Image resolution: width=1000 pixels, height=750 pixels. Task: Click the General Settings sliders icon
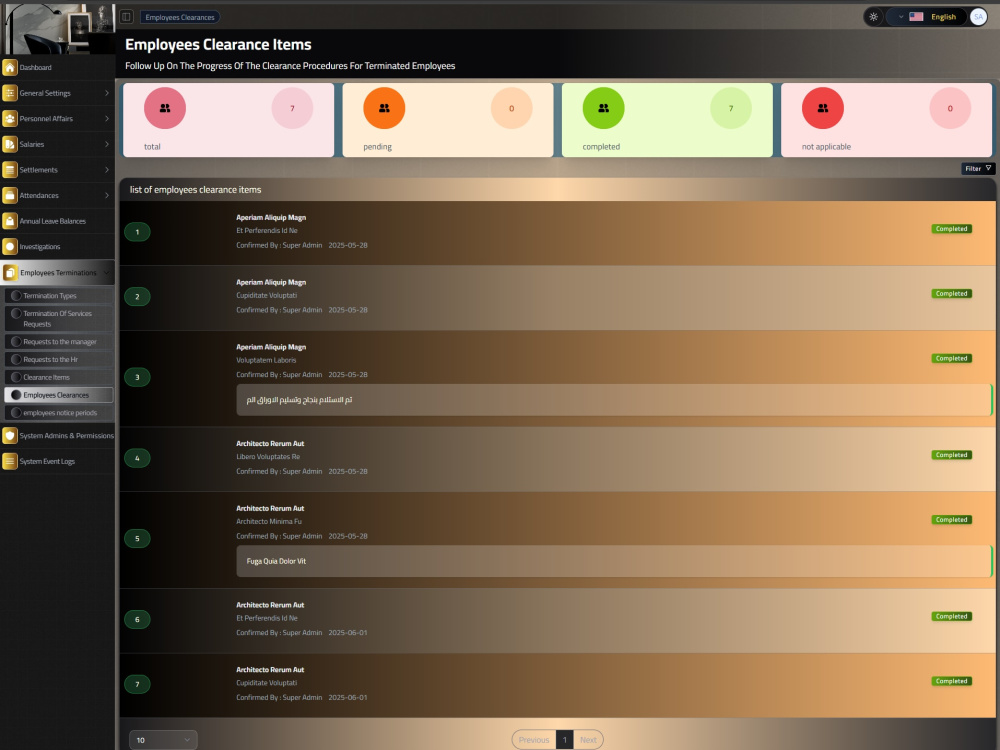coord(10,93)
